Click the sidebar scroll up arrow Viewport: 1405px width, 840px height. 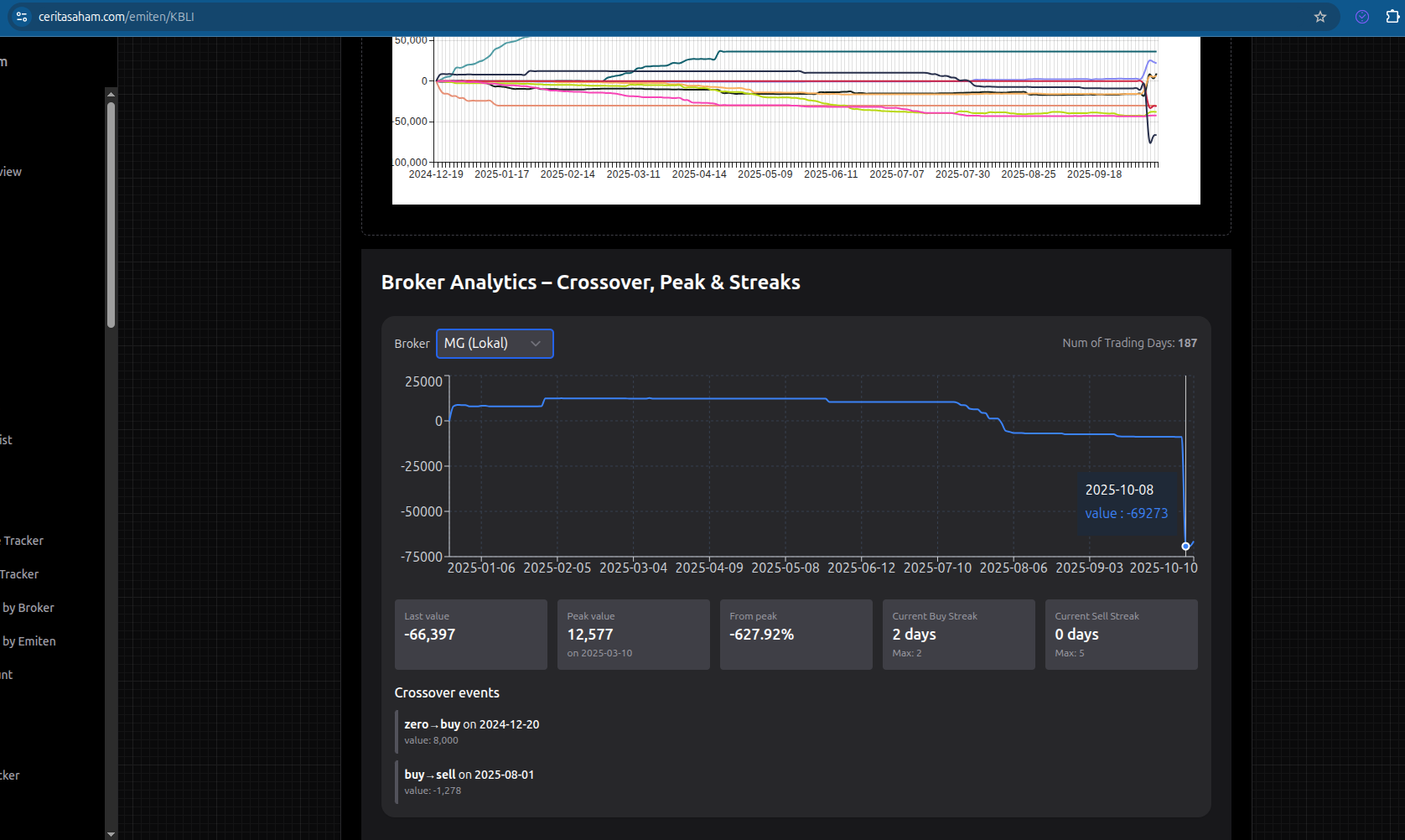click(x=111, y=94)
